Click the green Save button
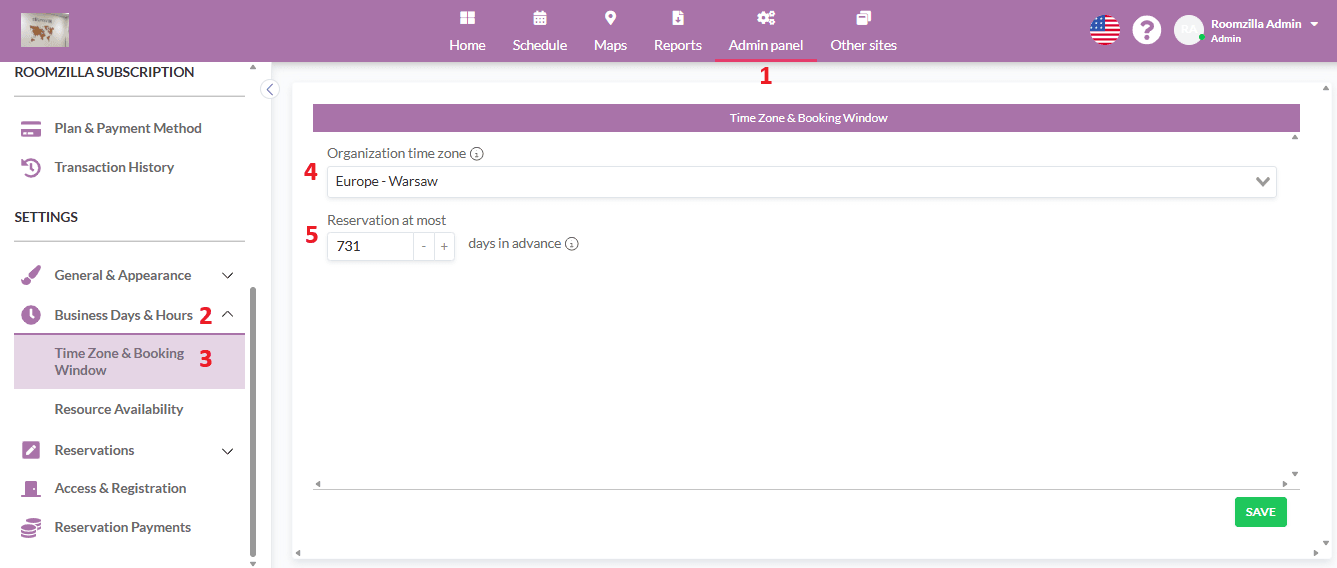Screen dimensions: 1337x568 1260,512
